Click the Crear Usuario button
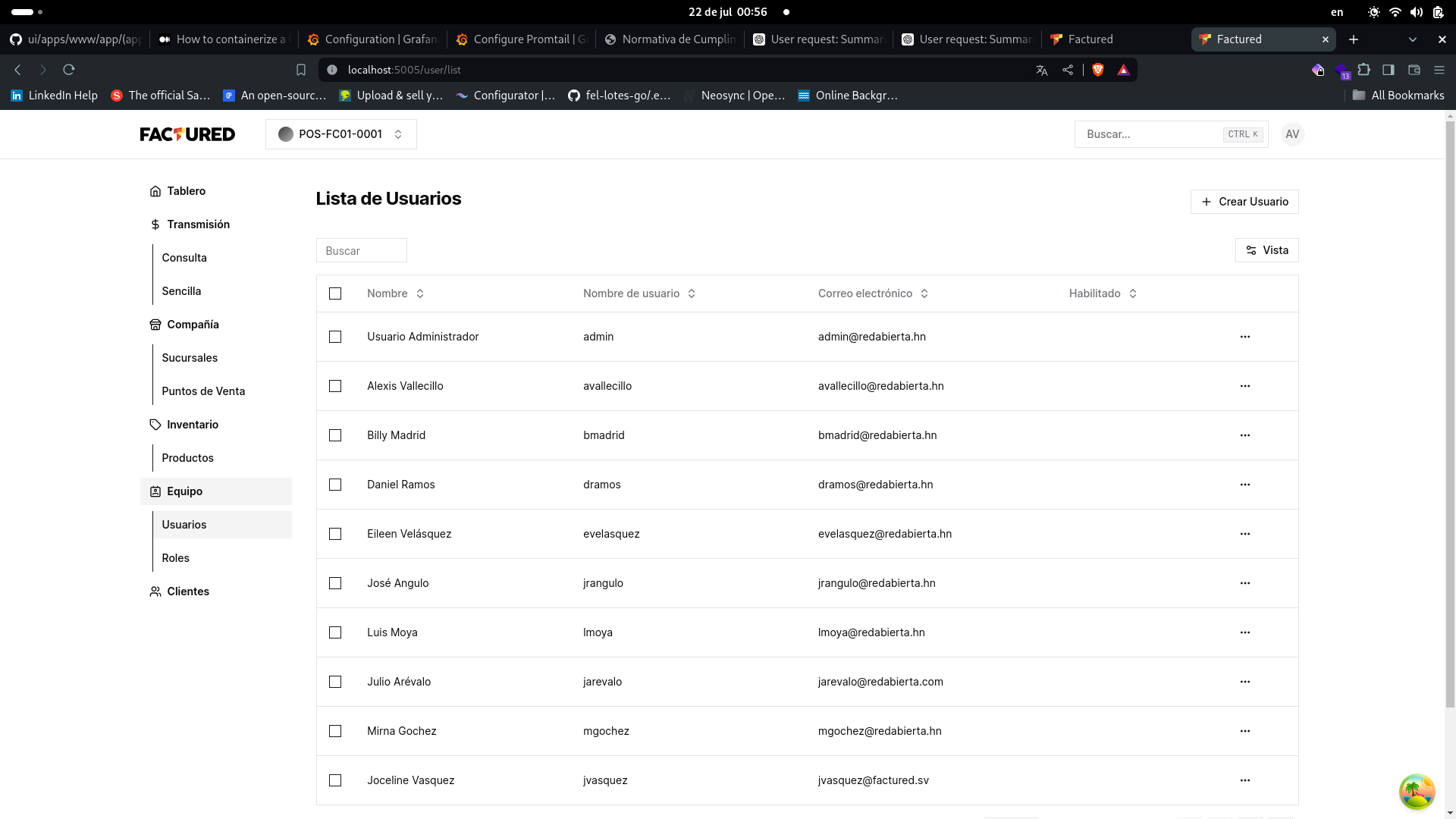Screen dimensions: 1456x819 [1244, 202]
